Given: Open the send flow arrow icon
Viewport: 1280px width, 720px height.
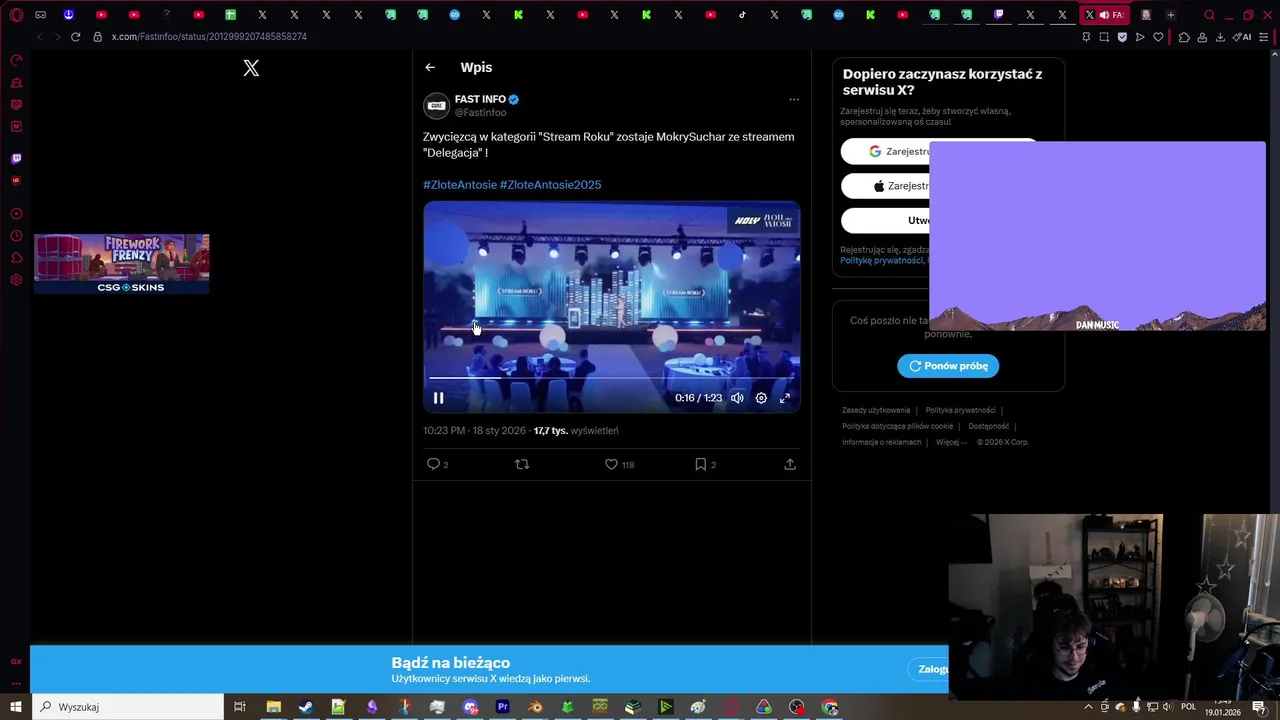Looking at the screenshot, I should pyautogui.click(x=1140, y=37).
